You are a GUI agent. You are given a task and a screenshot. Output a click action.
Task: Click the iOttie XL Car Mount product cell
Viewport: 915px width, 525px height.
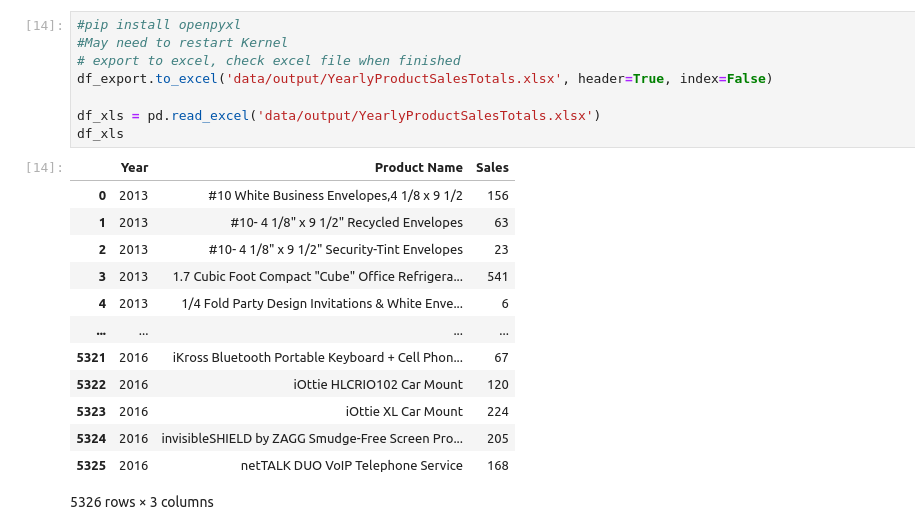click(x=404, y=411)
